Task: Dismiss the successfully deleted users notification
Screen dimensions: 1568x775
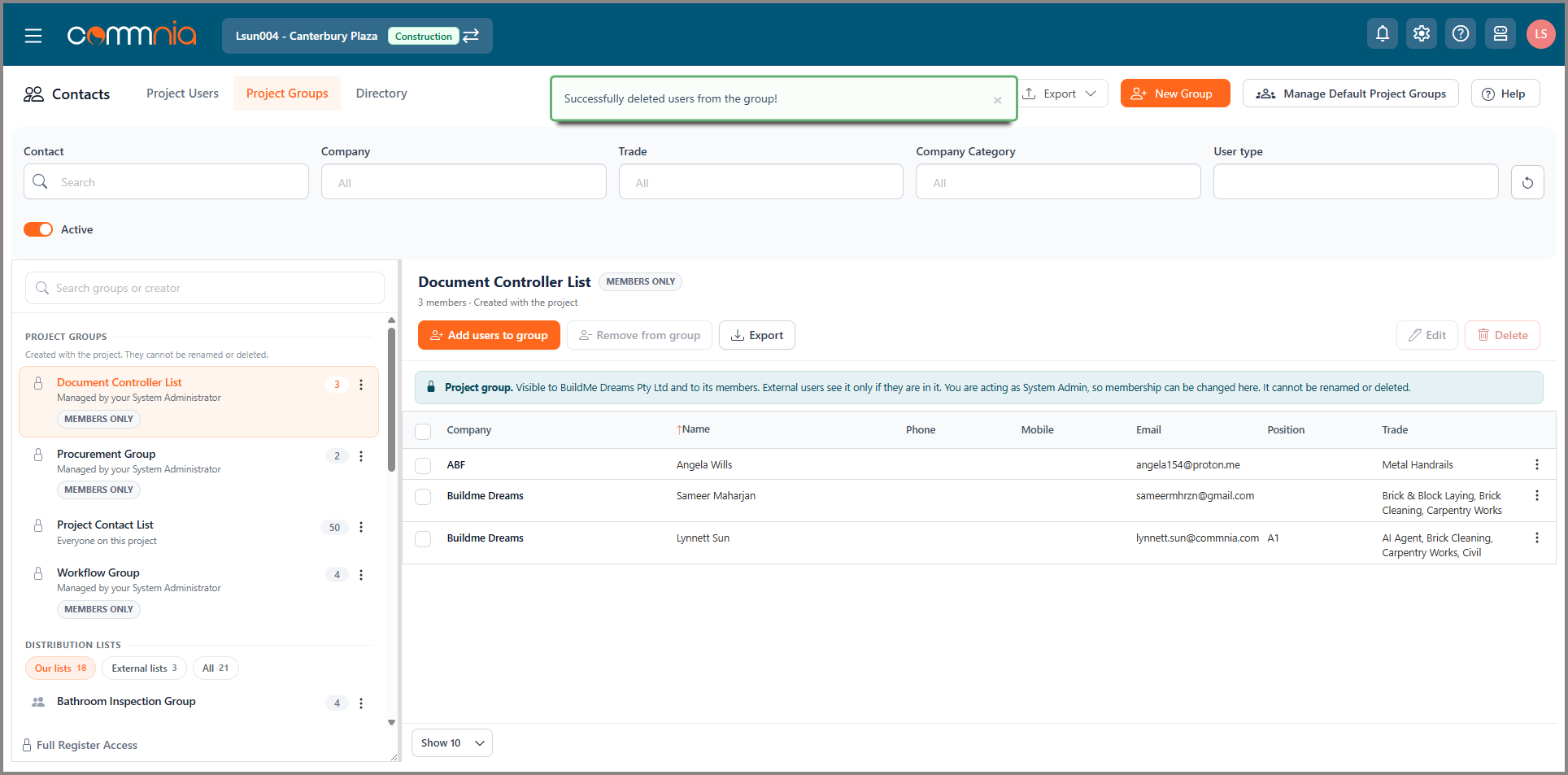Action: [997, 100]
